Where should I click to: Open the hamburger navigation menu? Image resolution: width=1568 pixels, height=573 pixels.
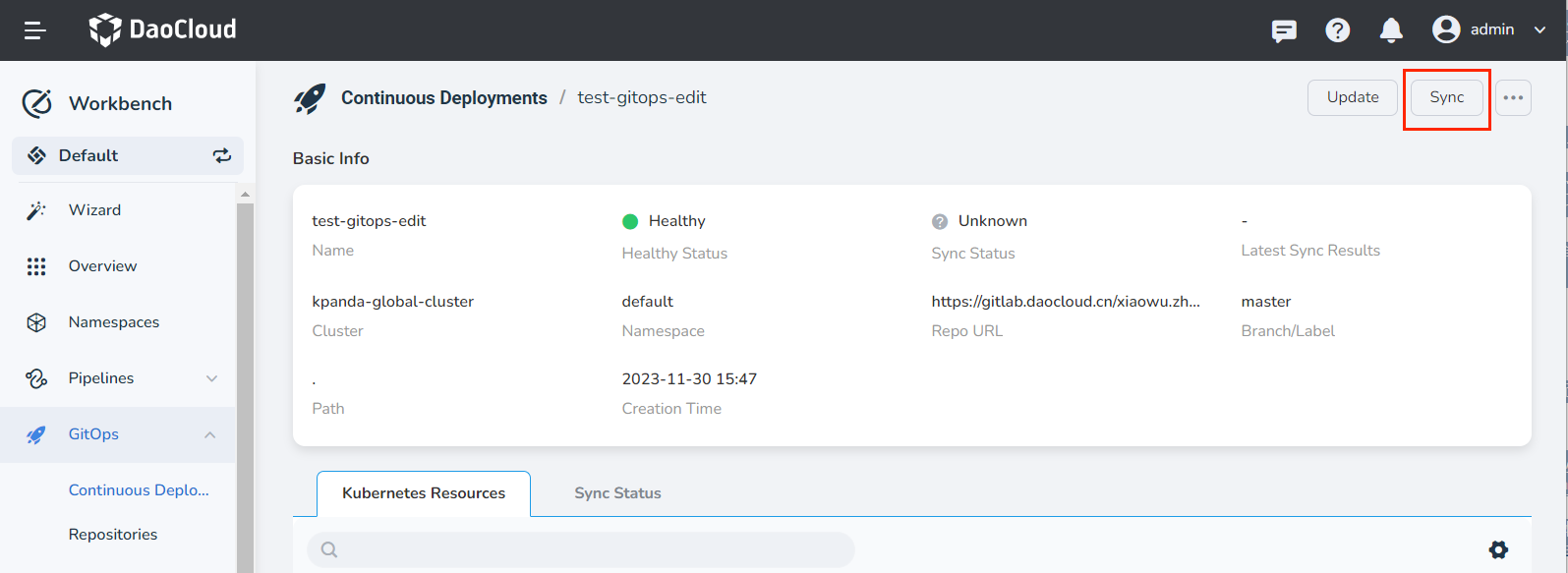click(35, 30)
